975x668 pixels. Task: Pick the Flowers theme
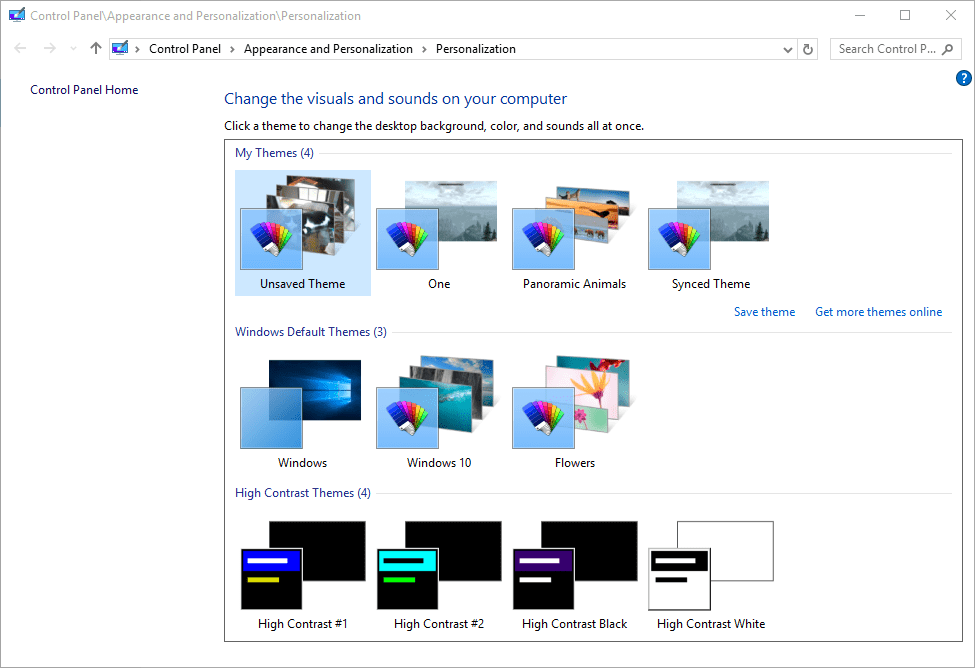pos(575,412)
